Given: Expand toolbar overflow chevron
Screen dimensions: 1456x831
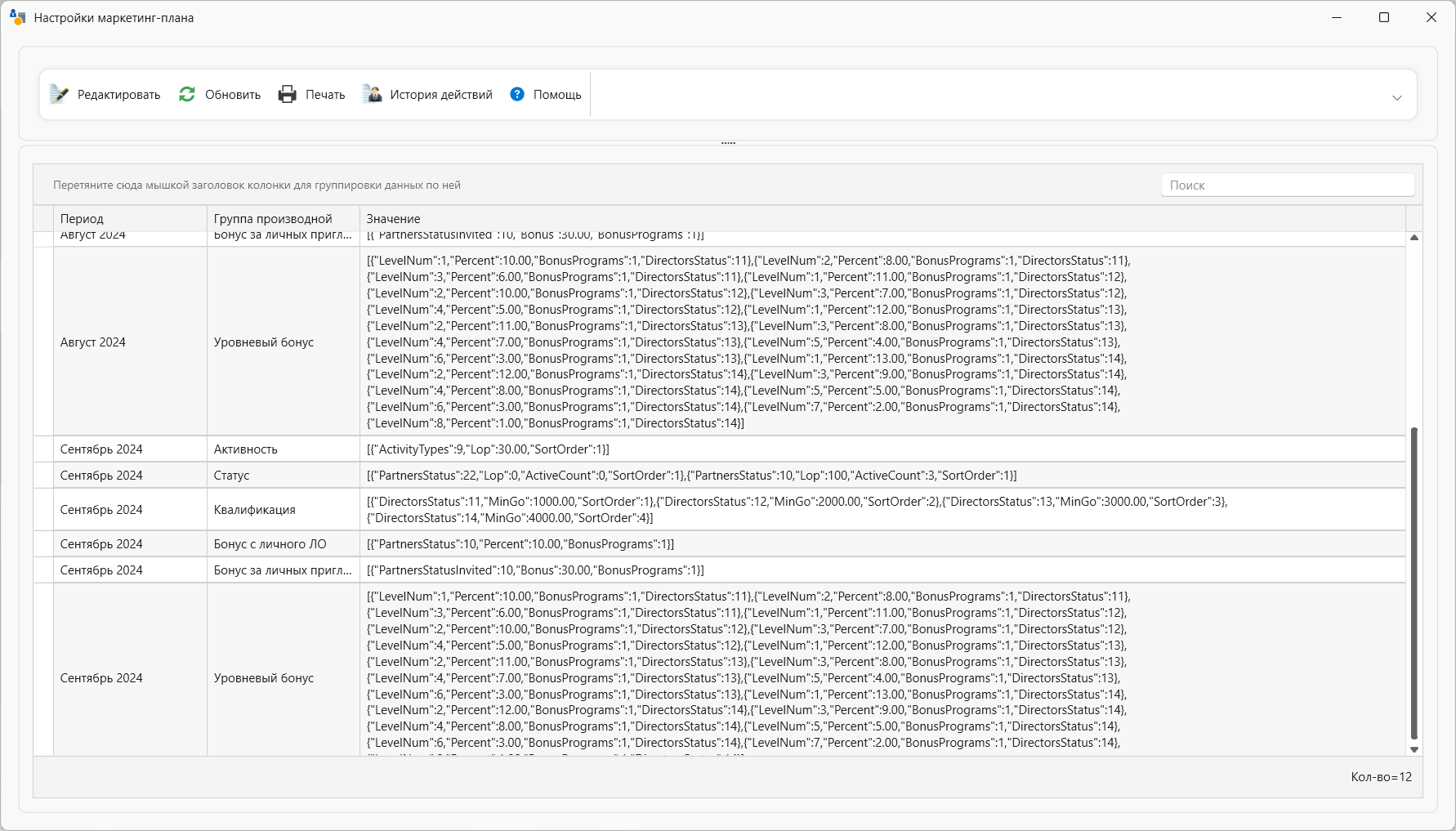Looking at the screenshot, I should pos(1397,98).
